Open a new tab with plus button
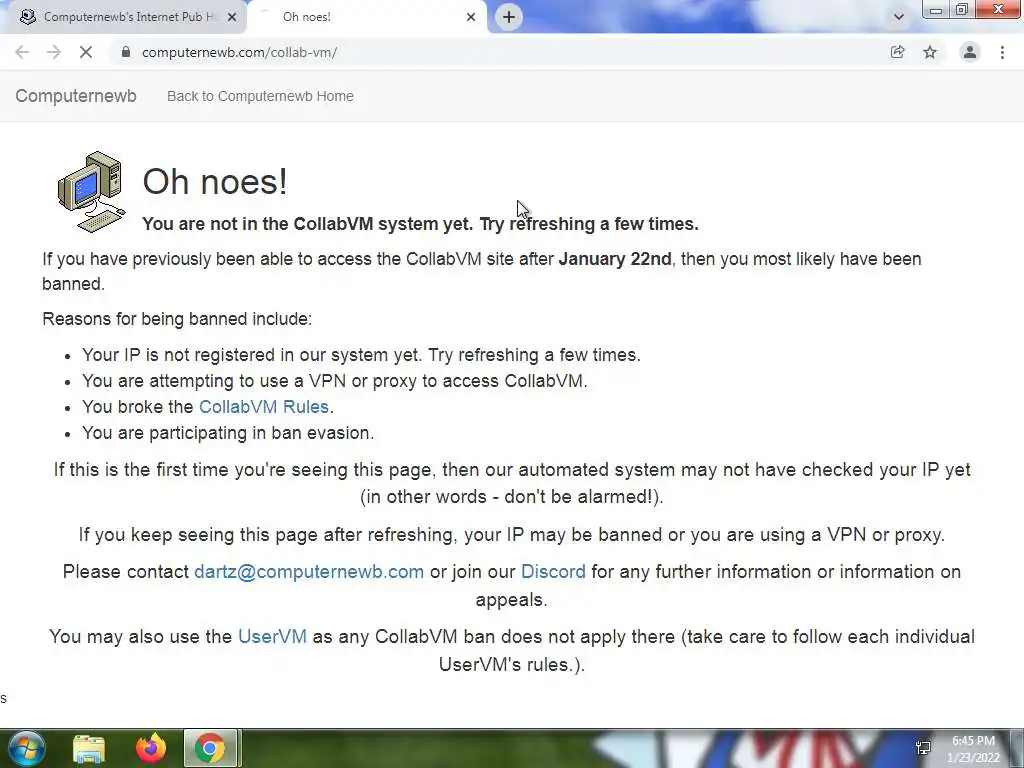 [x=509, y=17]
